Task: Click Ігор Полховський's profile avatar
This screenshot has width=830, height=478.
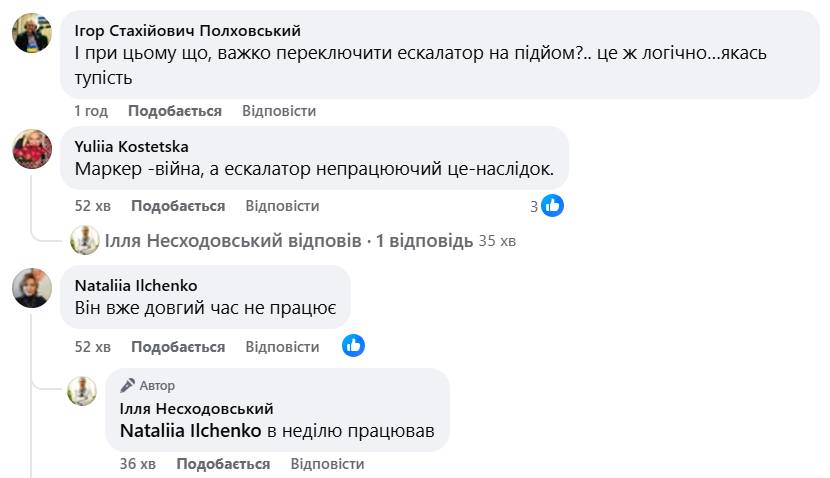Action: (x=32, y=34)
